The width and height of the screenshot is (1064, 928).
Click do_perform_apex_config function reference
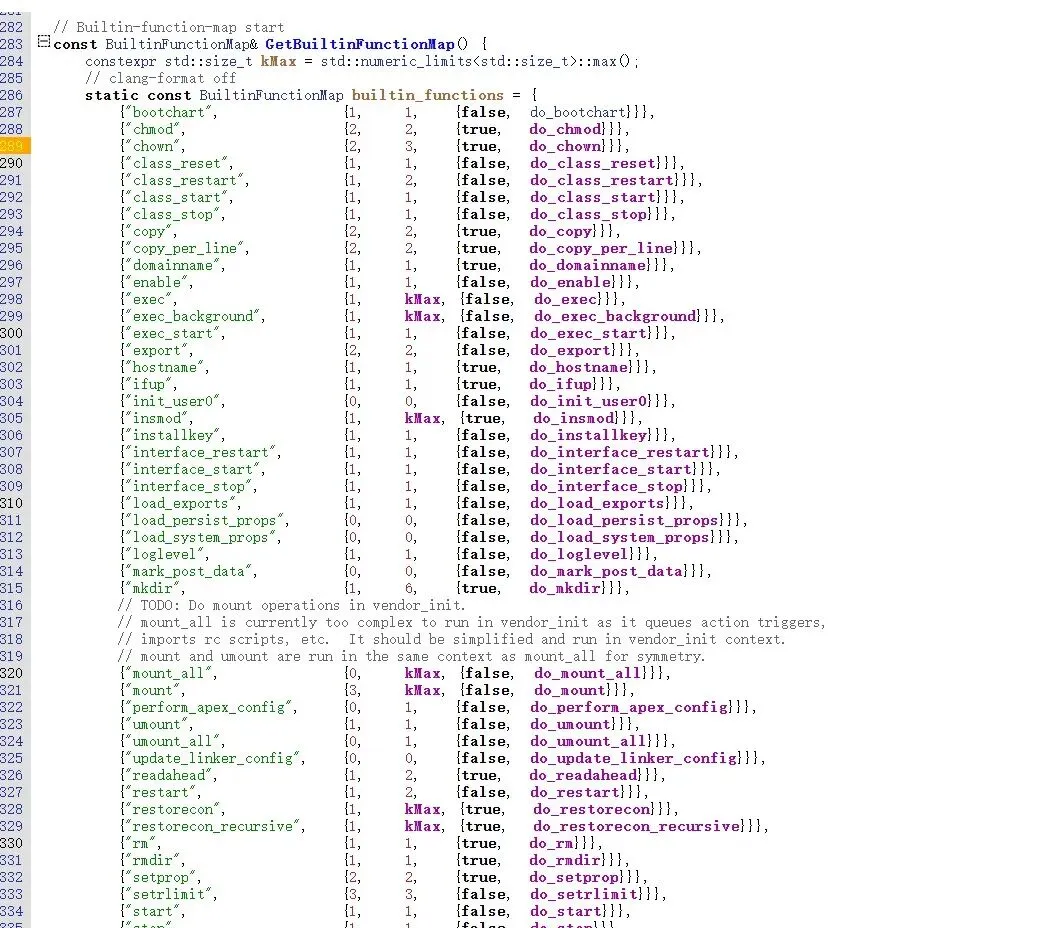(x=629, y=707)
